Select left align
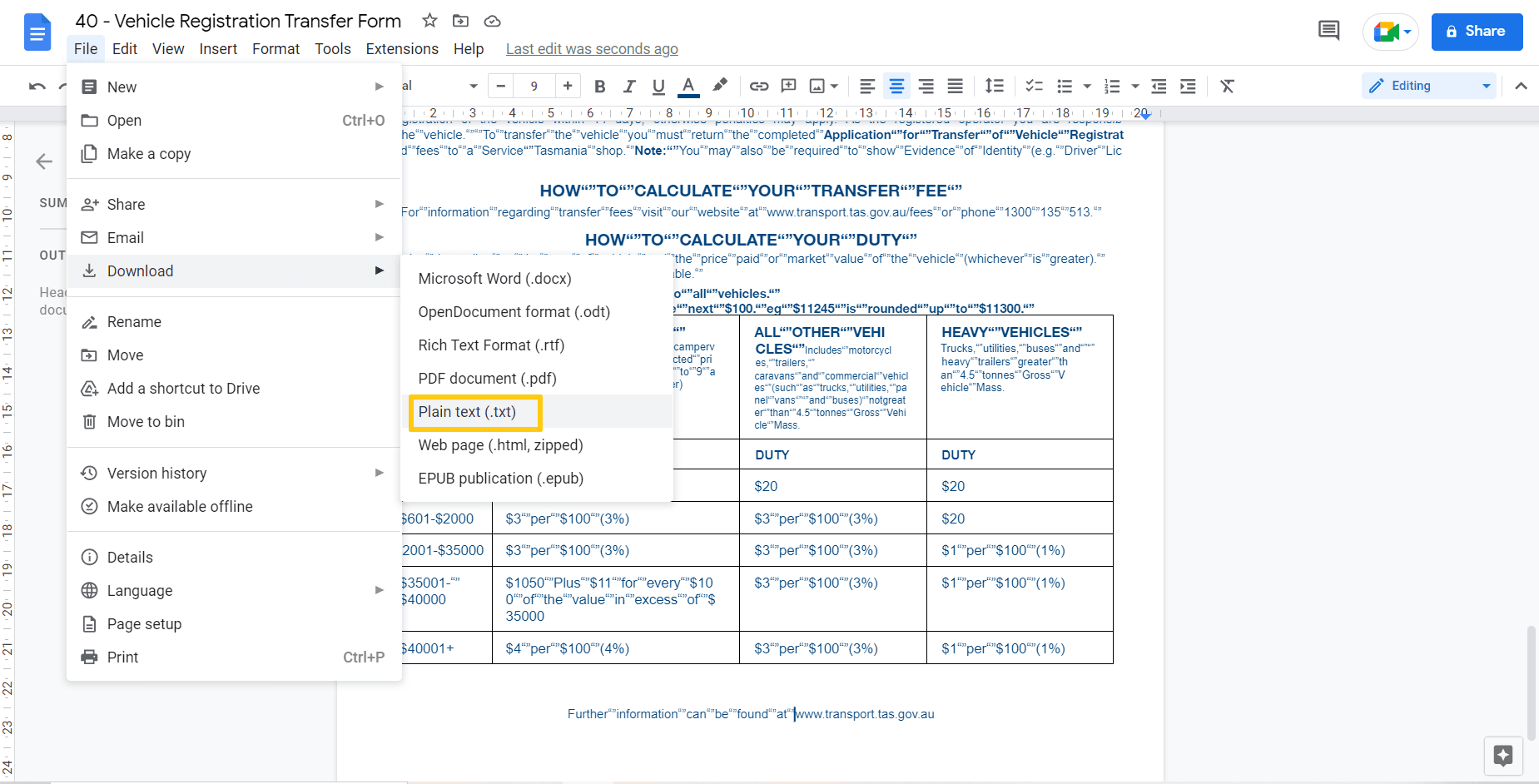The width and height of the screenshot is (1539, 784). [x=867, y=86]
